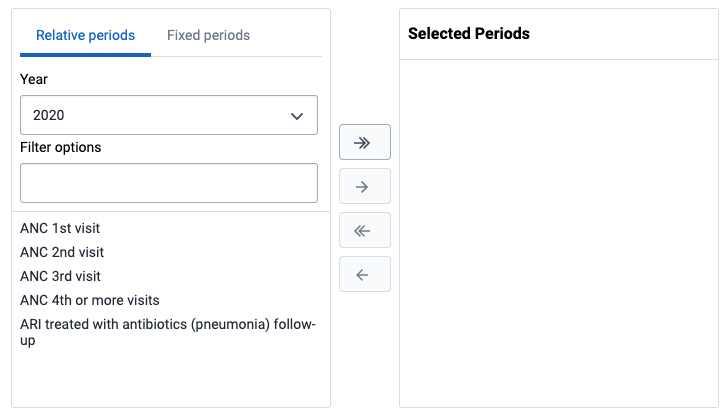Image resolution: width=728 pixels, height=415 pixels.
Task: Click the move-all-right double arrow button
Action: pyautogui.click(x=364, y=142)
